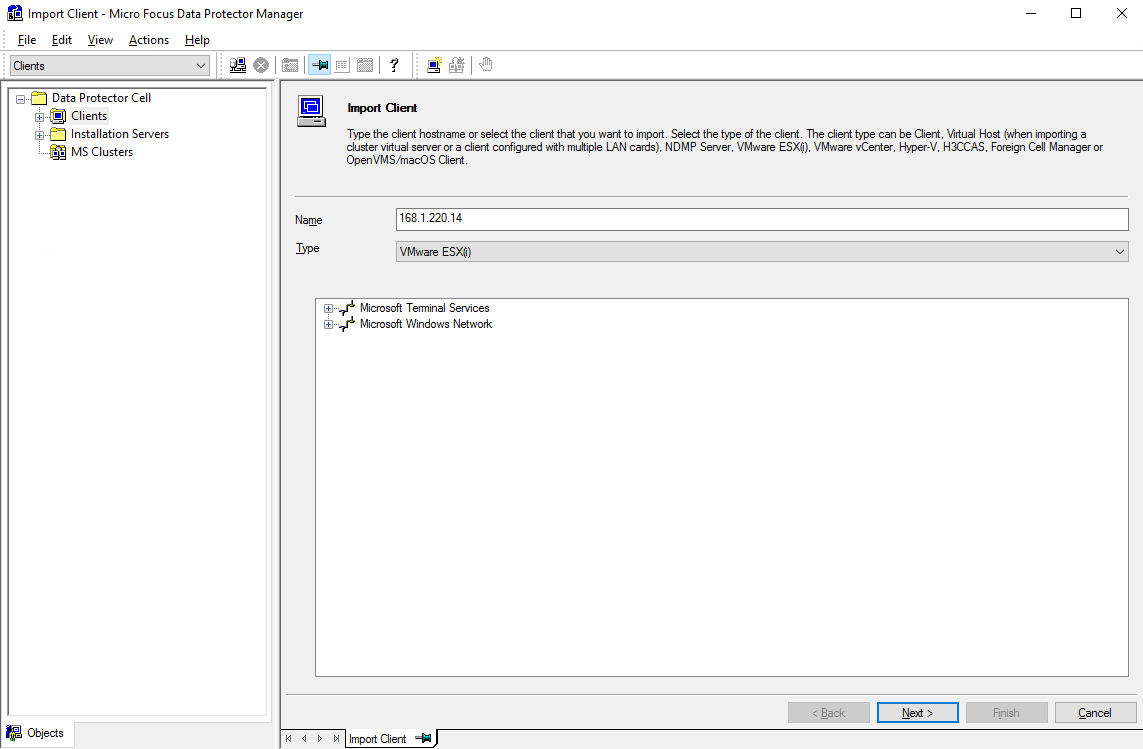Click the hand stop icon in toolbar

(485, 65)
